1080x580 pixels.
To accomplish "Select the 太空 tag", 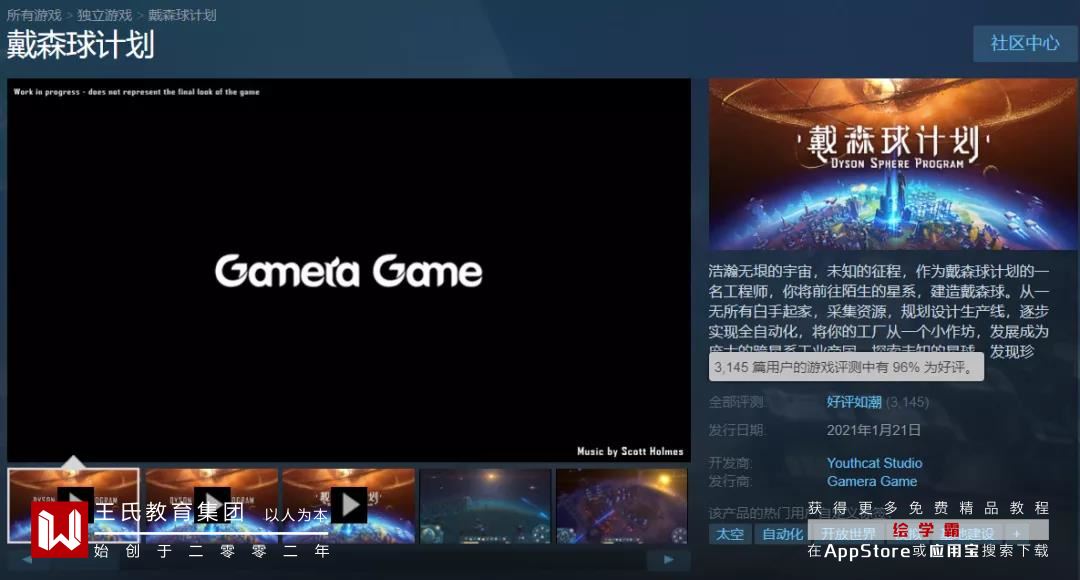I will [729, 534].
